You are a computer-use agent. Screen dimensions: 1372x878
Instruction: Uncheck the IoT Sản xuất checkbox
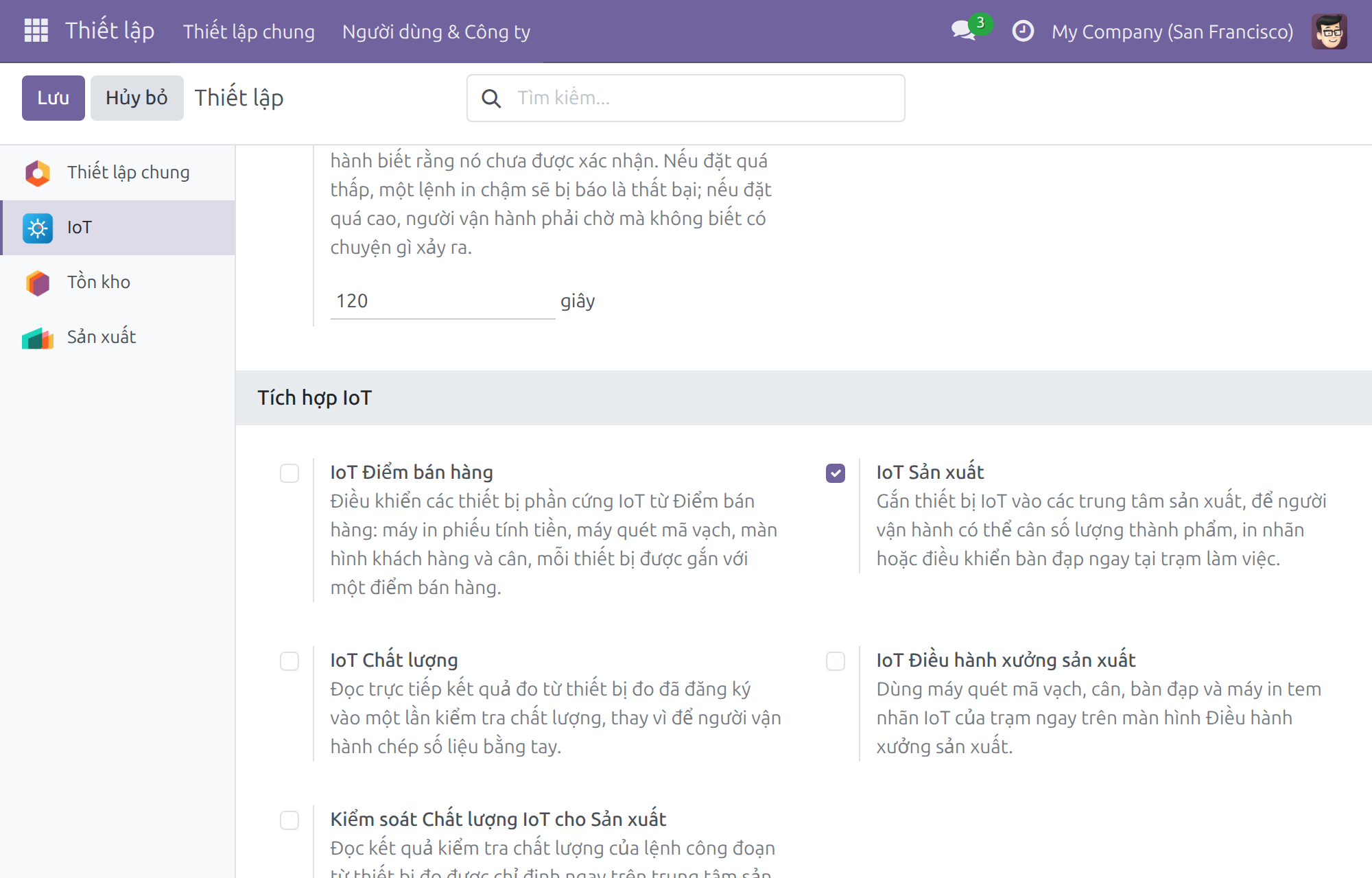pyautogui.click(x=836, y=473)
